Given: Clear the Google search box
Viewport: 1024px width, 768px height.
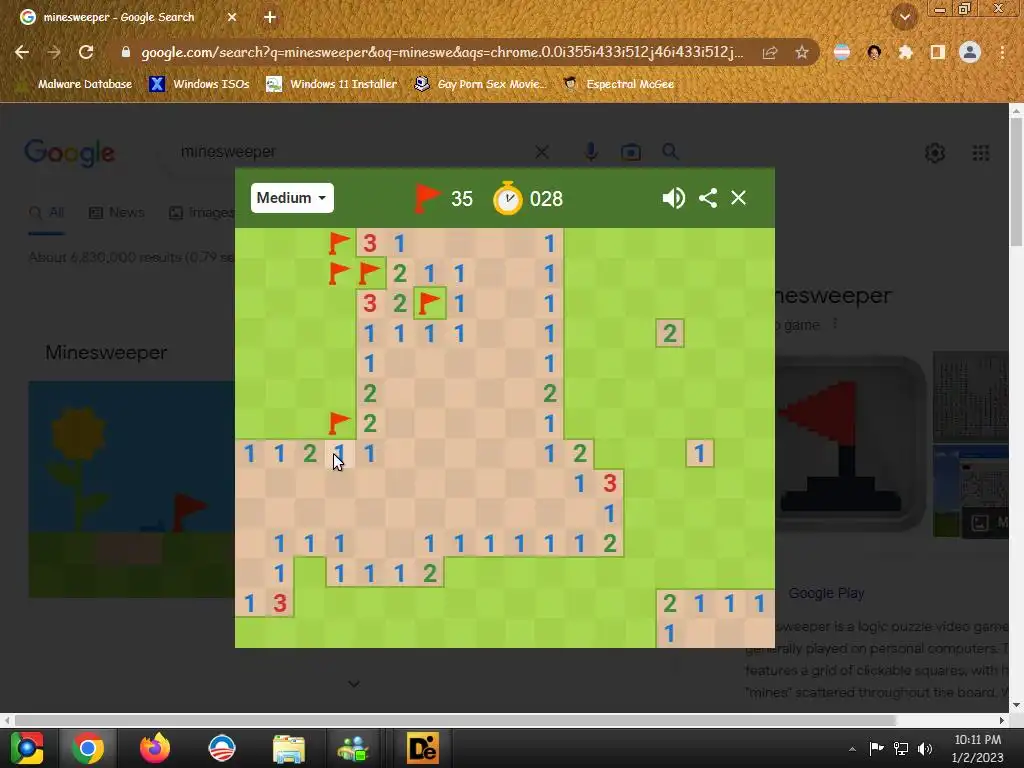Looking at the screenshot, I should [541, 152].
